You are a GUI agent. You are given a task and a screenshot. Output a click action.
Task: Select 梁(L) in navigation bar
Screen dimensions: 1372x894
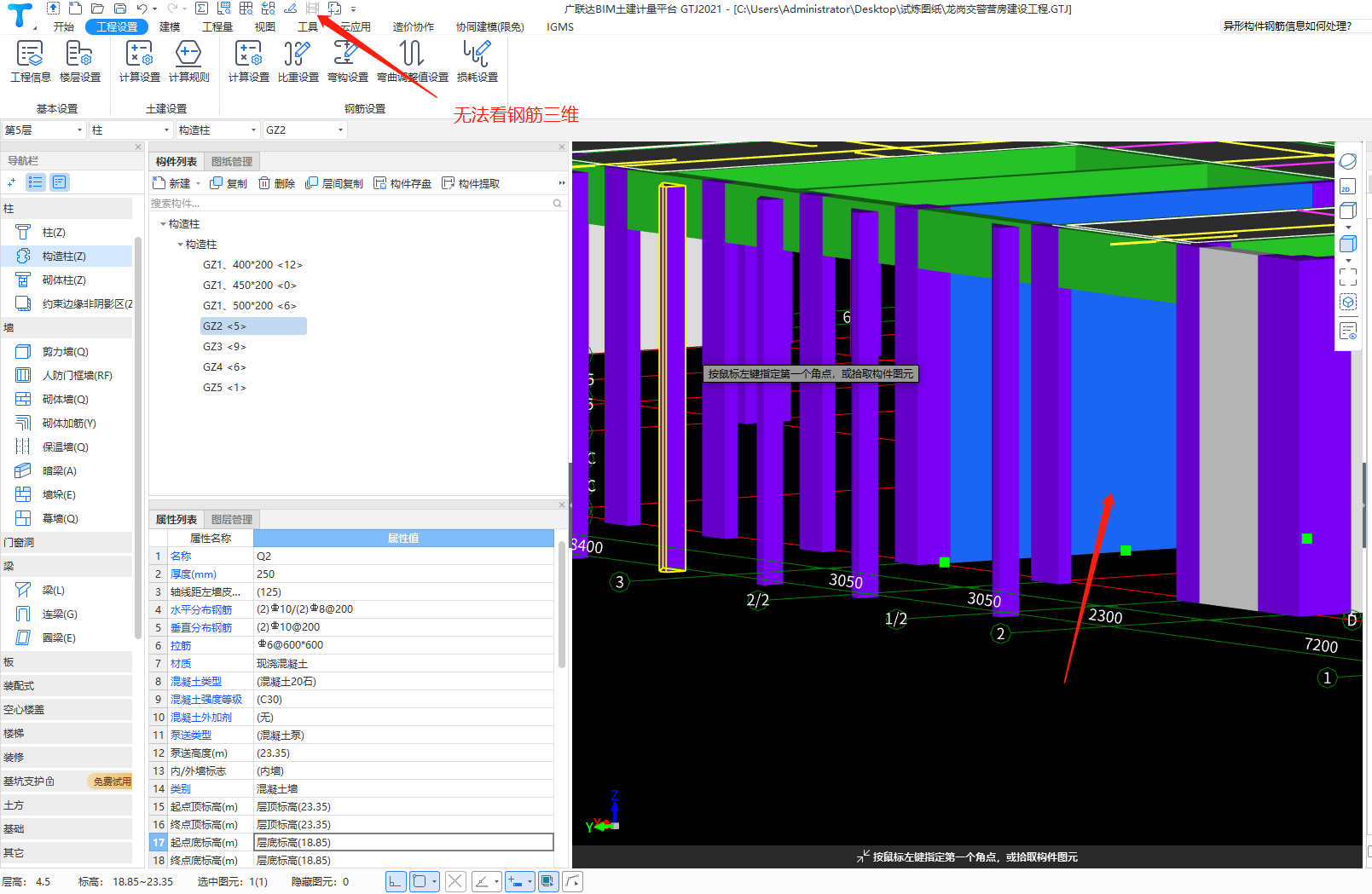coord(67,590)
